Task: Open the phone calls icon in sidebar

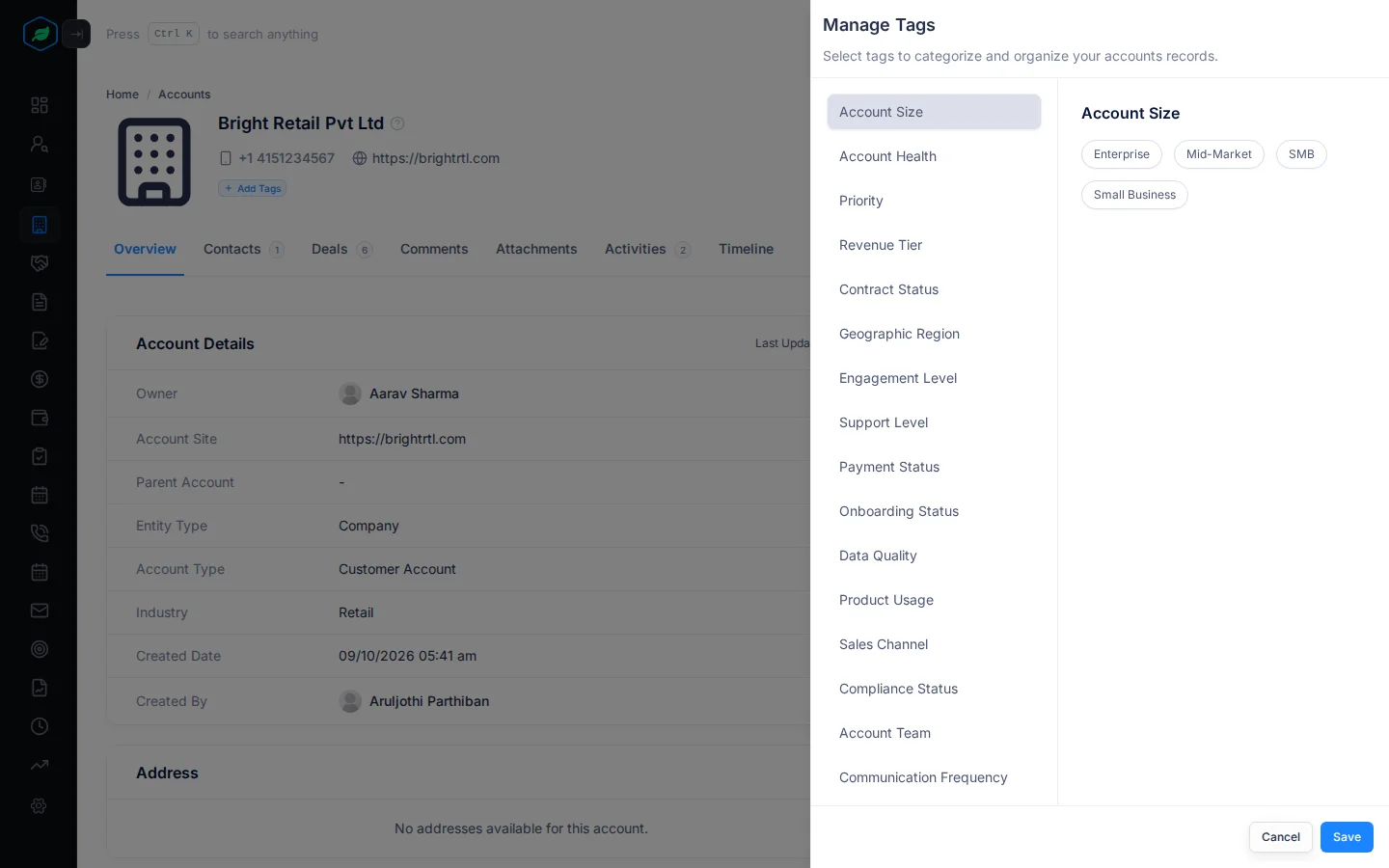Action: pos(40,533)
